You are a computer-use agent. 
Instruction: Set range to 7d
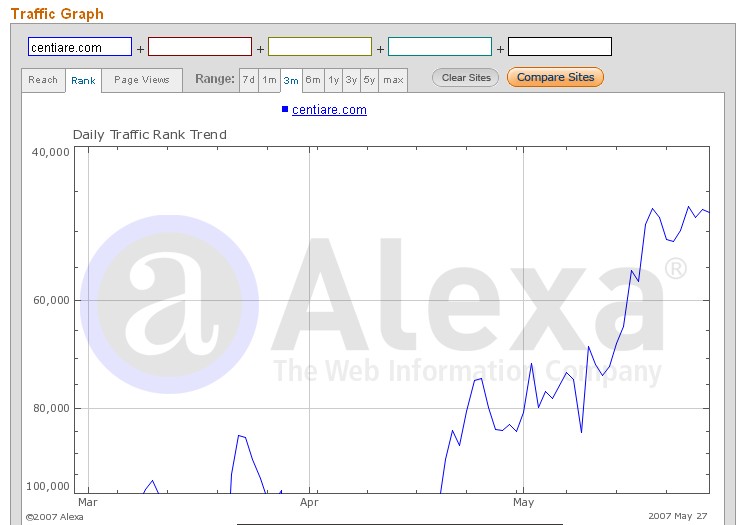(249, 80)
